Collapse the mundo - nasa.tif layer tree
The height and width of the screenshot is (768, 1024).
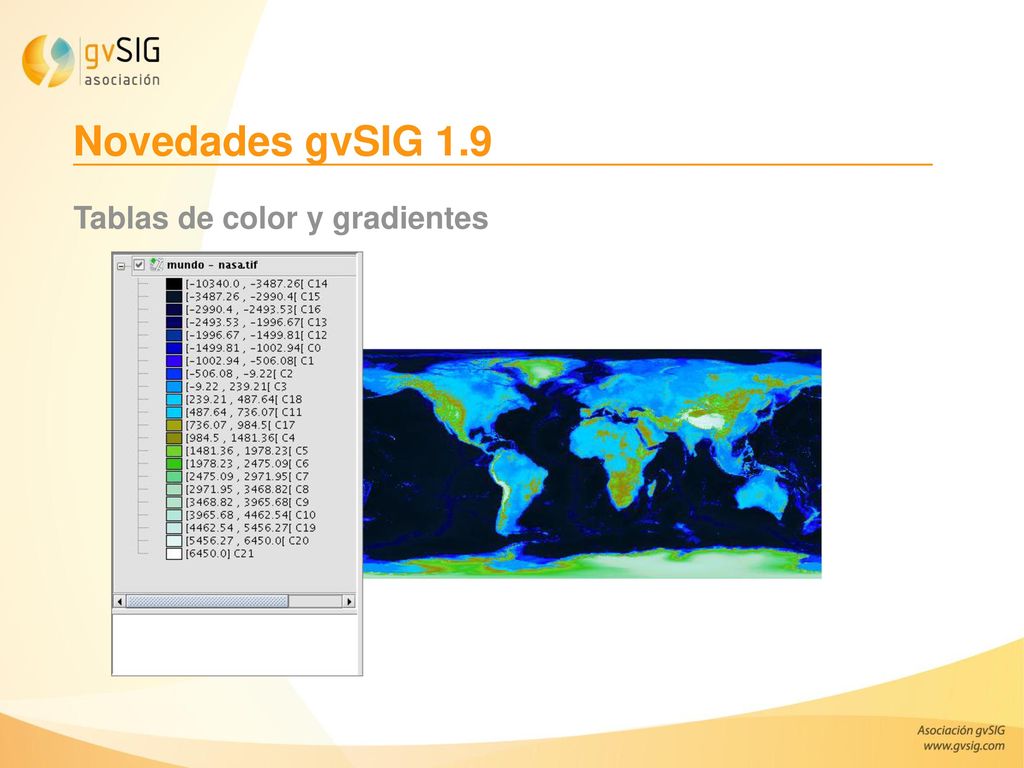click(121, 266)
